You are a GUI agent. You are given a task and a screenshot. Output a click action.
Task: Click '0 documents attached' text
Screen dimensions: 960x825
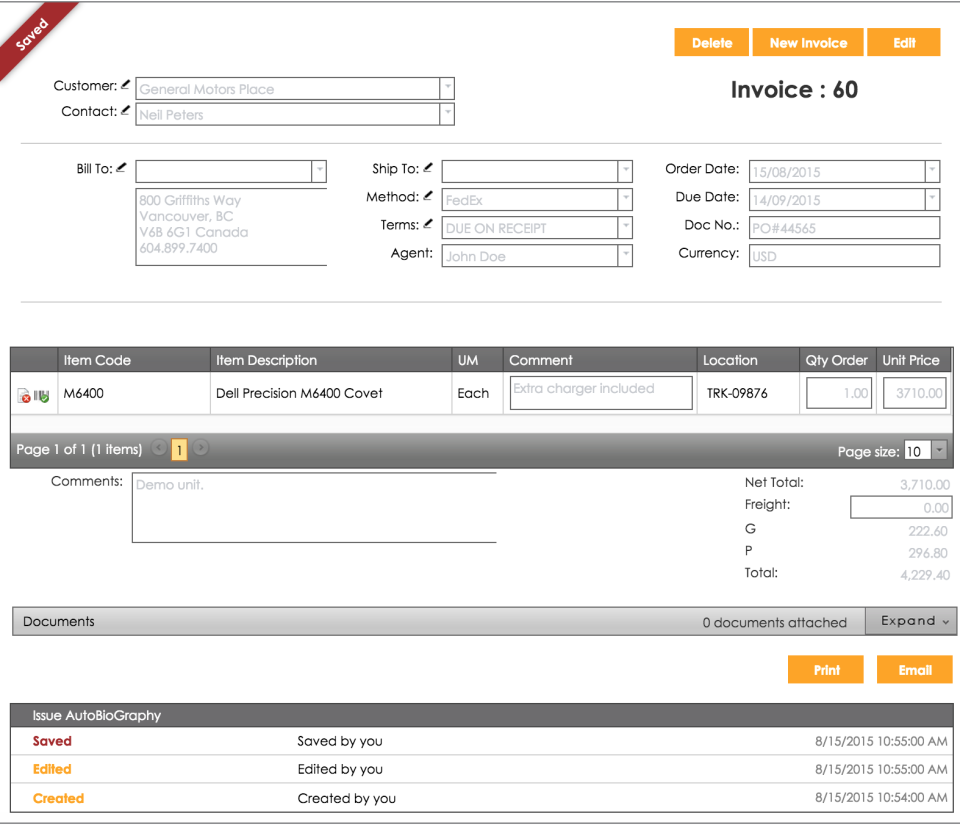[x=774, y=622]
